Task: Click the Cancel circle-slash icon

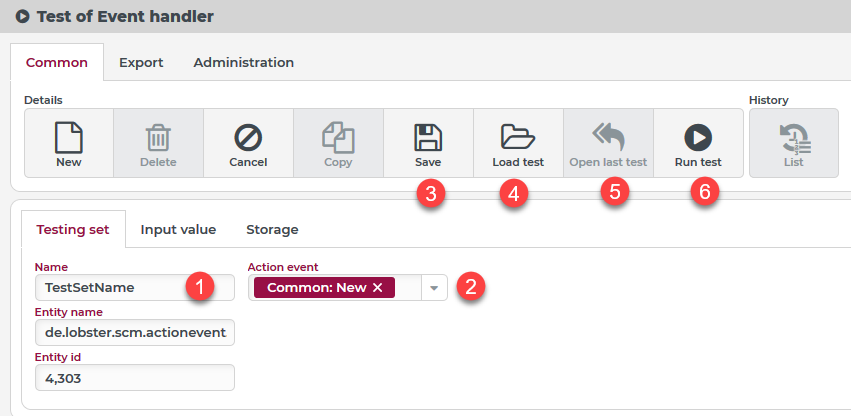Action: [249, 138]
